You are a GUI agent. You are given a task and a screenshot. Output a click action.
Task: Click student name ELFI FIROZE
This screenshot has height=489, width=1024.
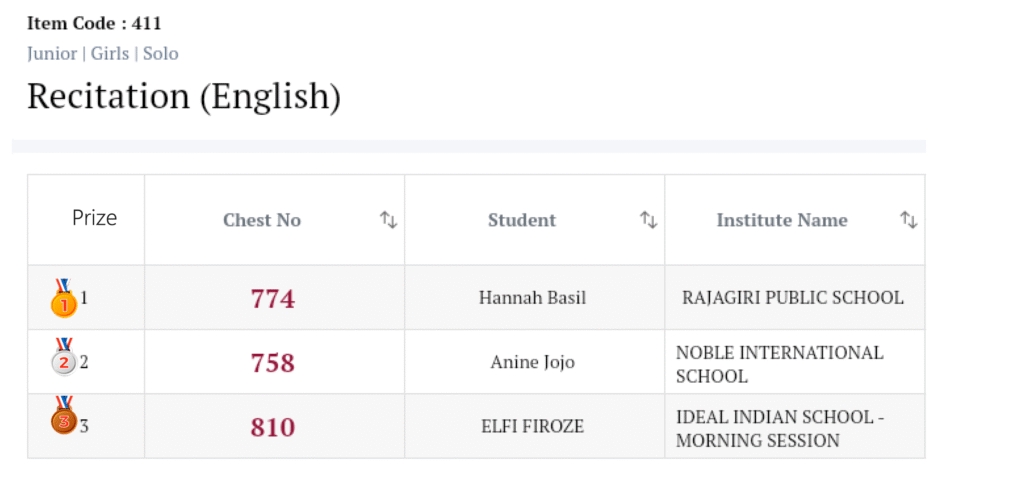(532, 427)
